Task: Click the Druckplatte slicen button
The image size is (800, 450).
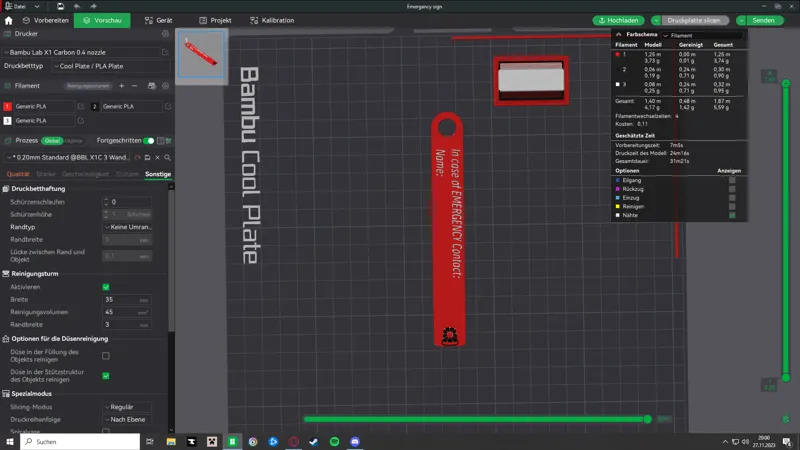Action: click(694, 20)
